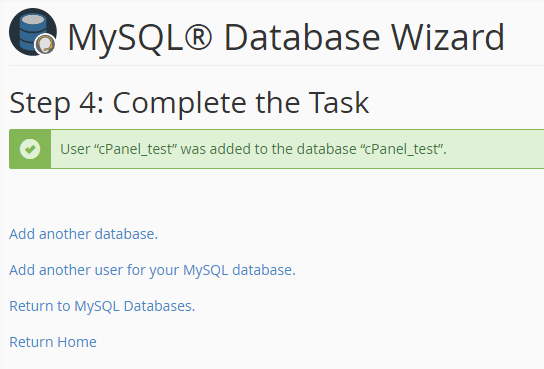Viewport: 544px width, 369px height.
Task: Click the MySQL Database Wizard cylinder icon
Action: pos(33,32)
